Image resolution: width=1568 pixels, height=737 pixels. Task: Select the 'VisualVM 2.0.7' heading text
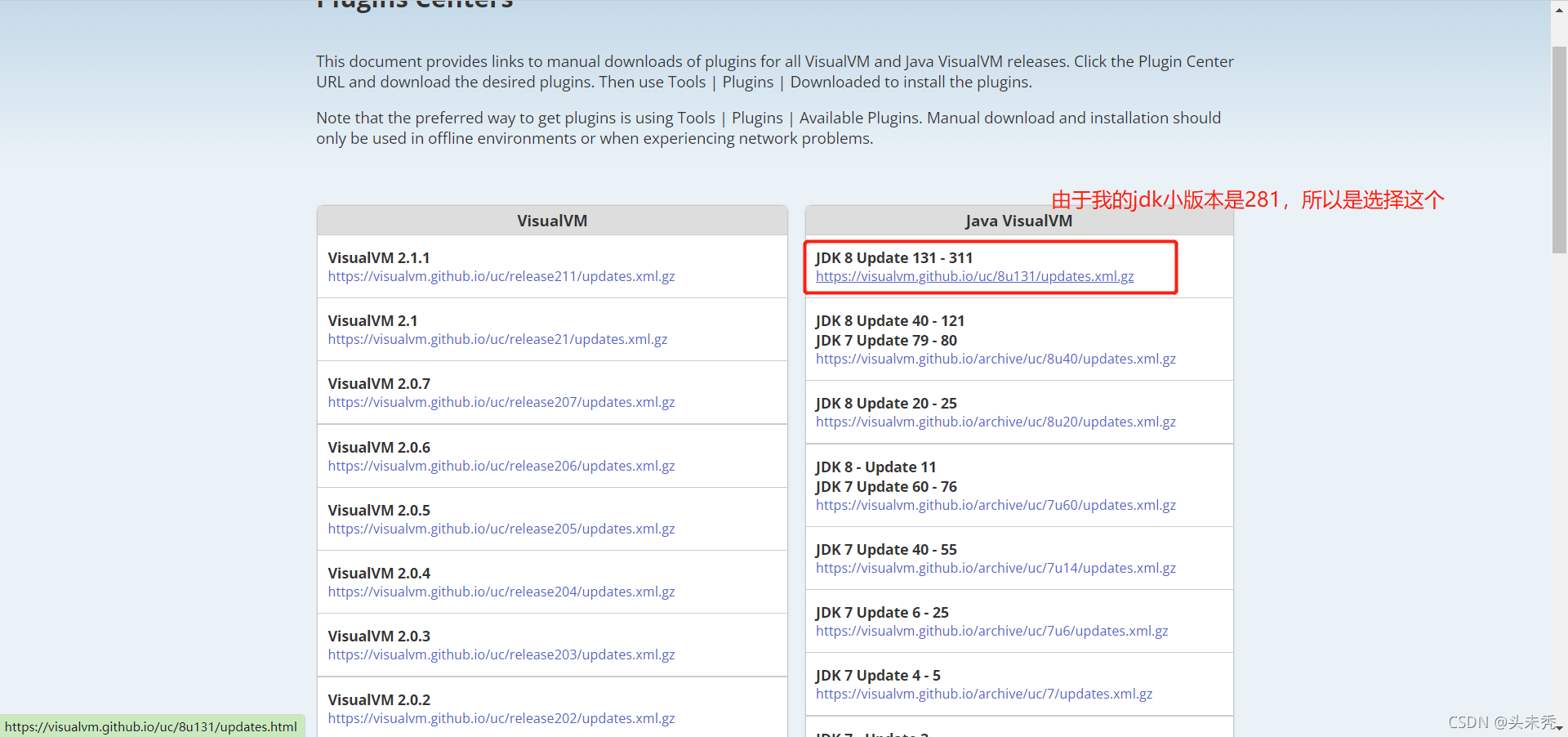click(379, 383)
